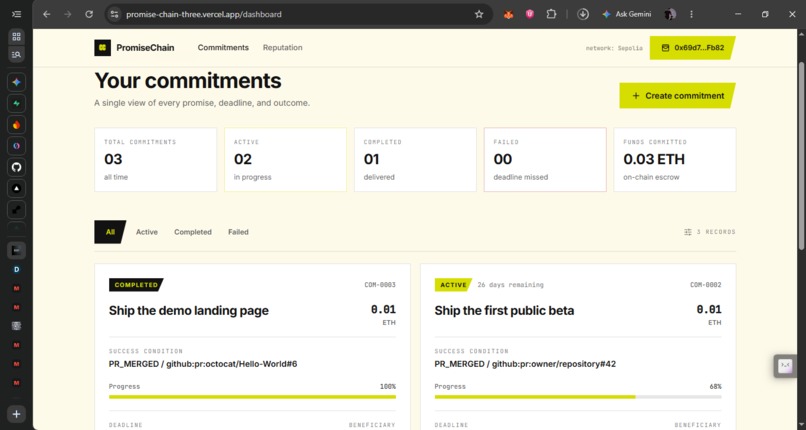Screen dimensions: 806x430
Task: Click Ask Gemini in the toolbar
Action: [627, 14]
